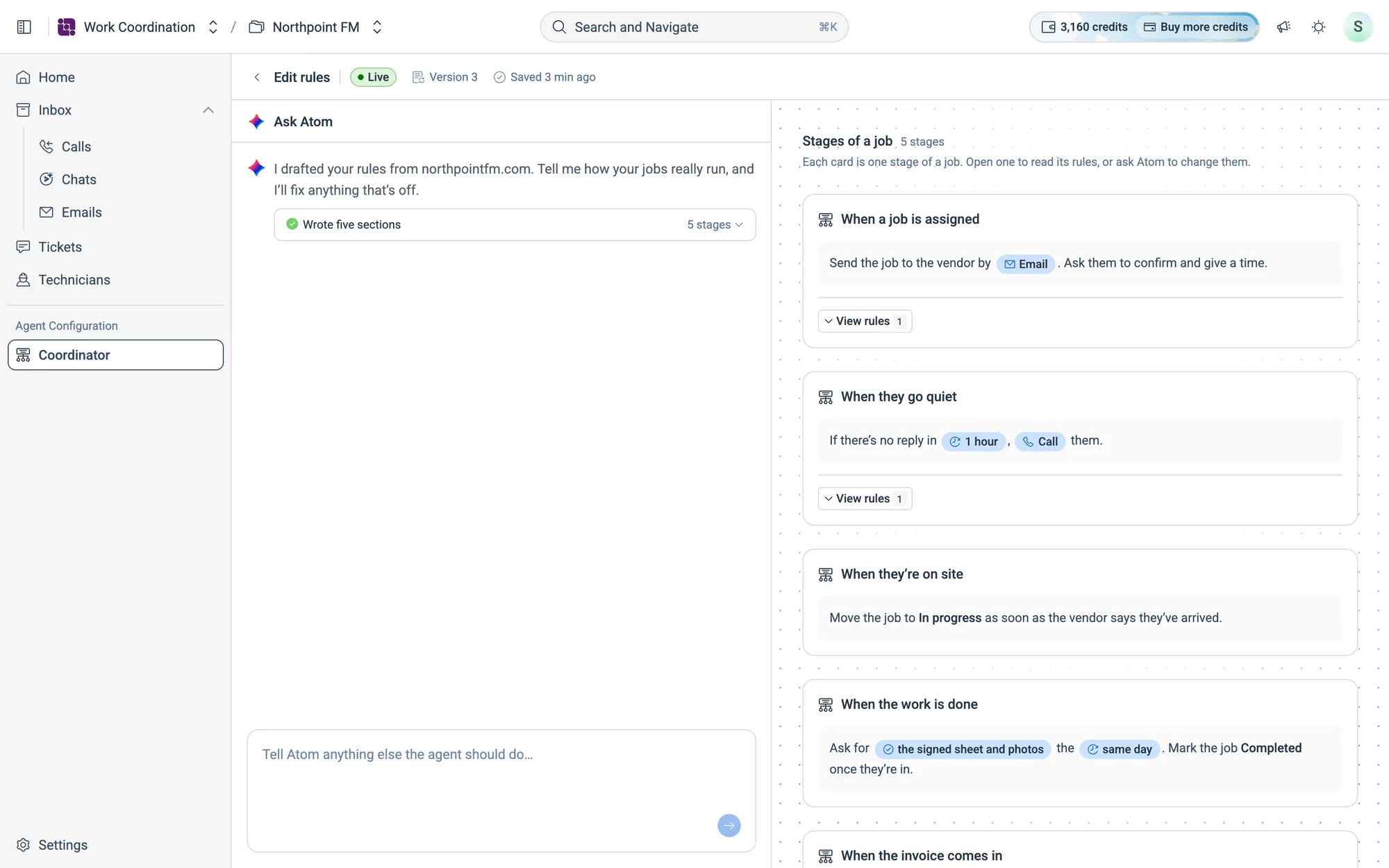This screenshot has width=1389, height=868.
Task: Click the 3,160 credits balance
Action: tap(1084, 27)
